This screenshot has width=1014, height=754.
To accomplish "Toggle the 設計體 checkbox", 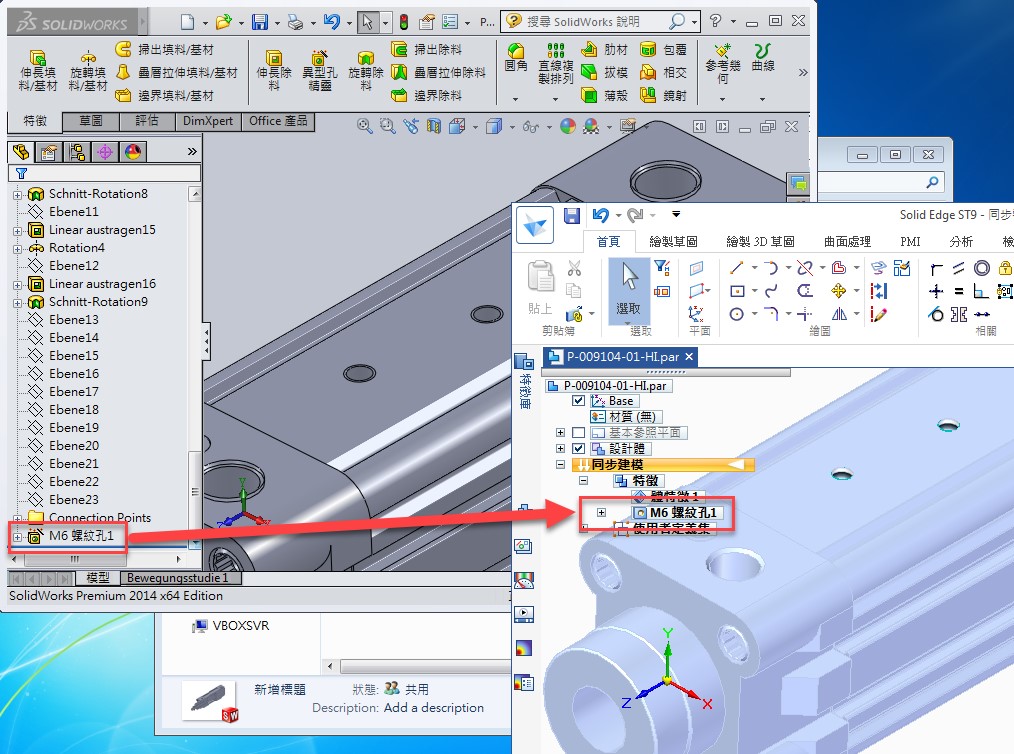I will pyautogui.click(x=579, y=448).
